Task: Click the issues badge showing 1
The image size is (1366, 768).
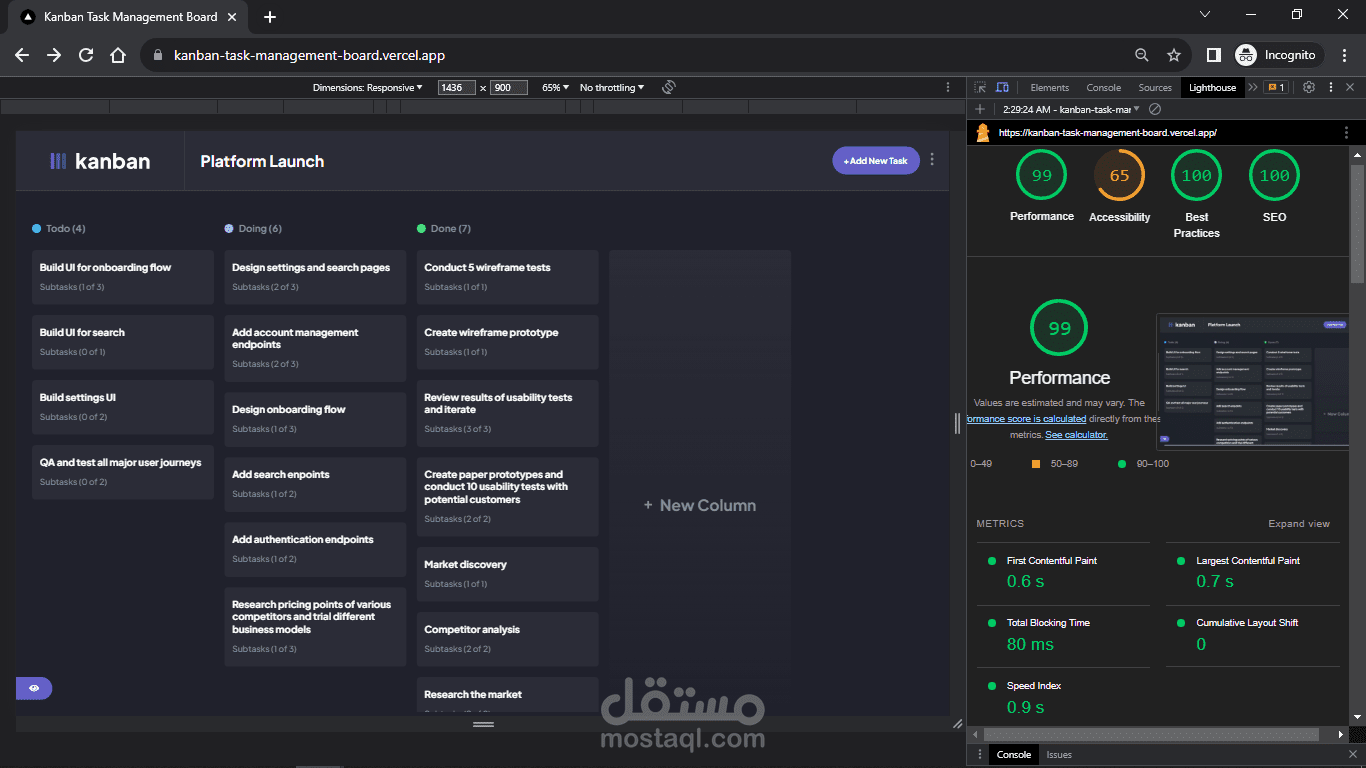Action: tap(1276, 88)
